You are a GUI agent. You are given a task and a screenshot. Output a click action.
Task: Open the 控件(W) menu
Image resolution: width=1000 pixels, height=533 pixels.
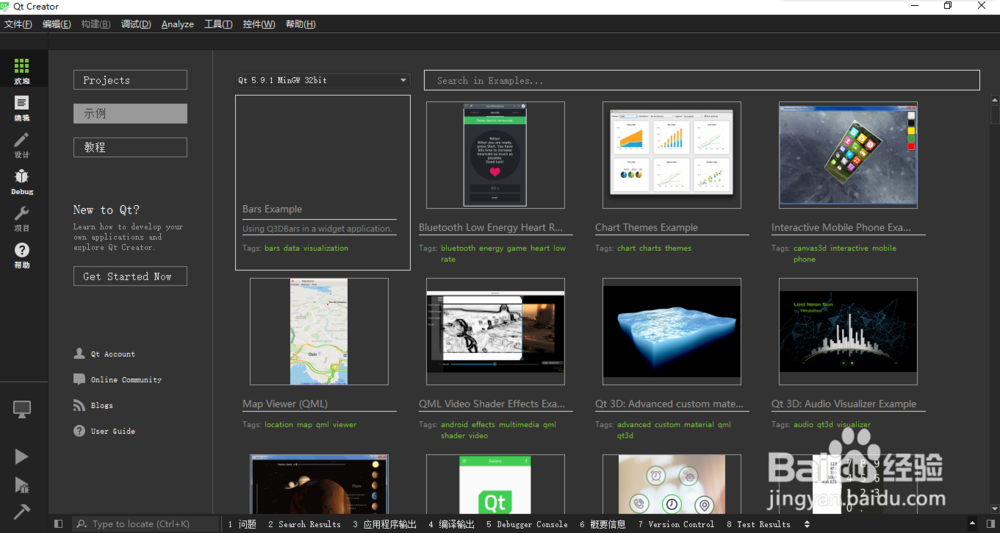coord(259,24)
